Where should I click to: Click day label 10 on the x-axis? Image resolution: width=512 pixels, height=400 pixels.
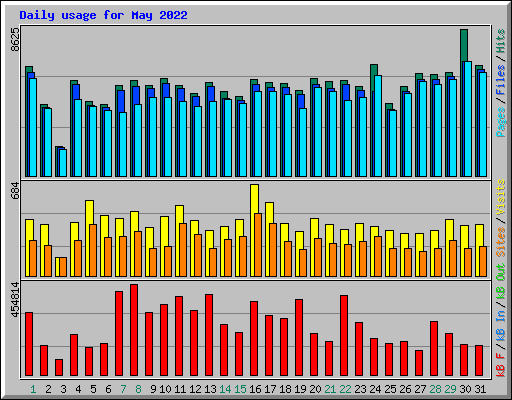pos(165,389)
